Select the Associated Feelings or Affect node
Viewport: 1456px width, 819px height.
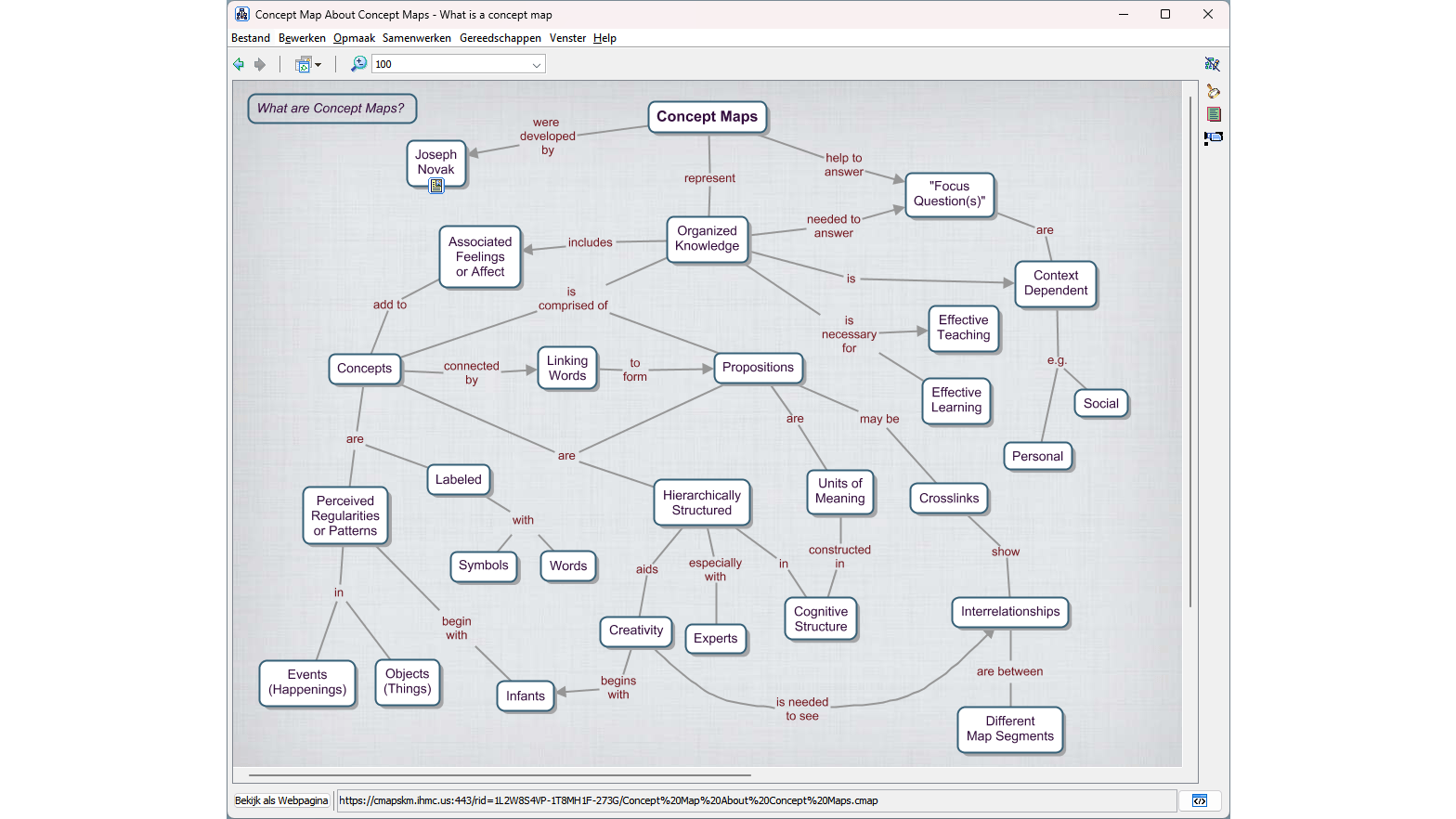point(480,257)
